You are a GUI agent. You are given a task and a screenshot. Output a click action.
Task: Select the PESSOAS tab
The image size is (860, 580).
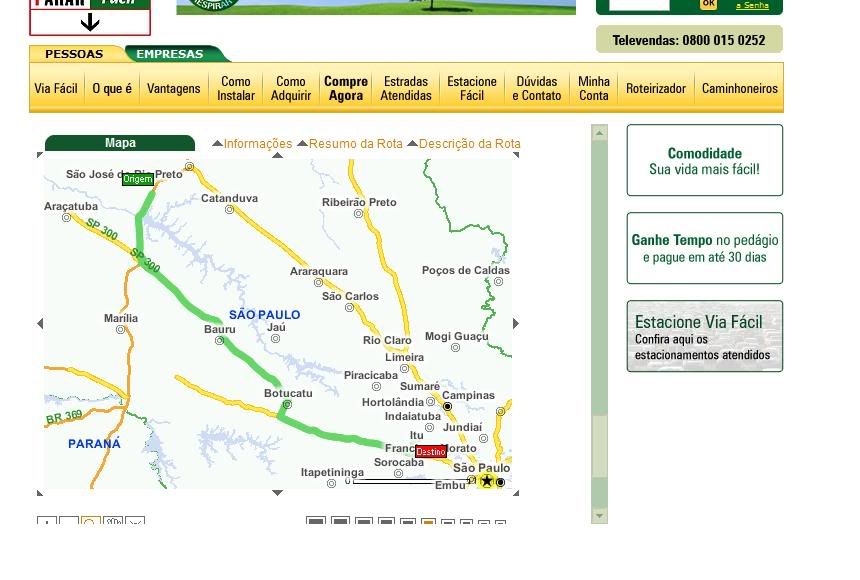(74, 54)
